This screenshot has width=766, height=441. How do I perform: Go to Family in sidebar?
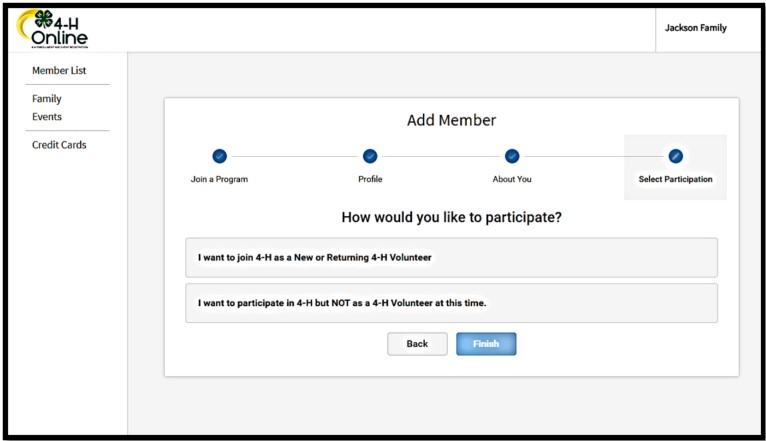tap(47, 99)
